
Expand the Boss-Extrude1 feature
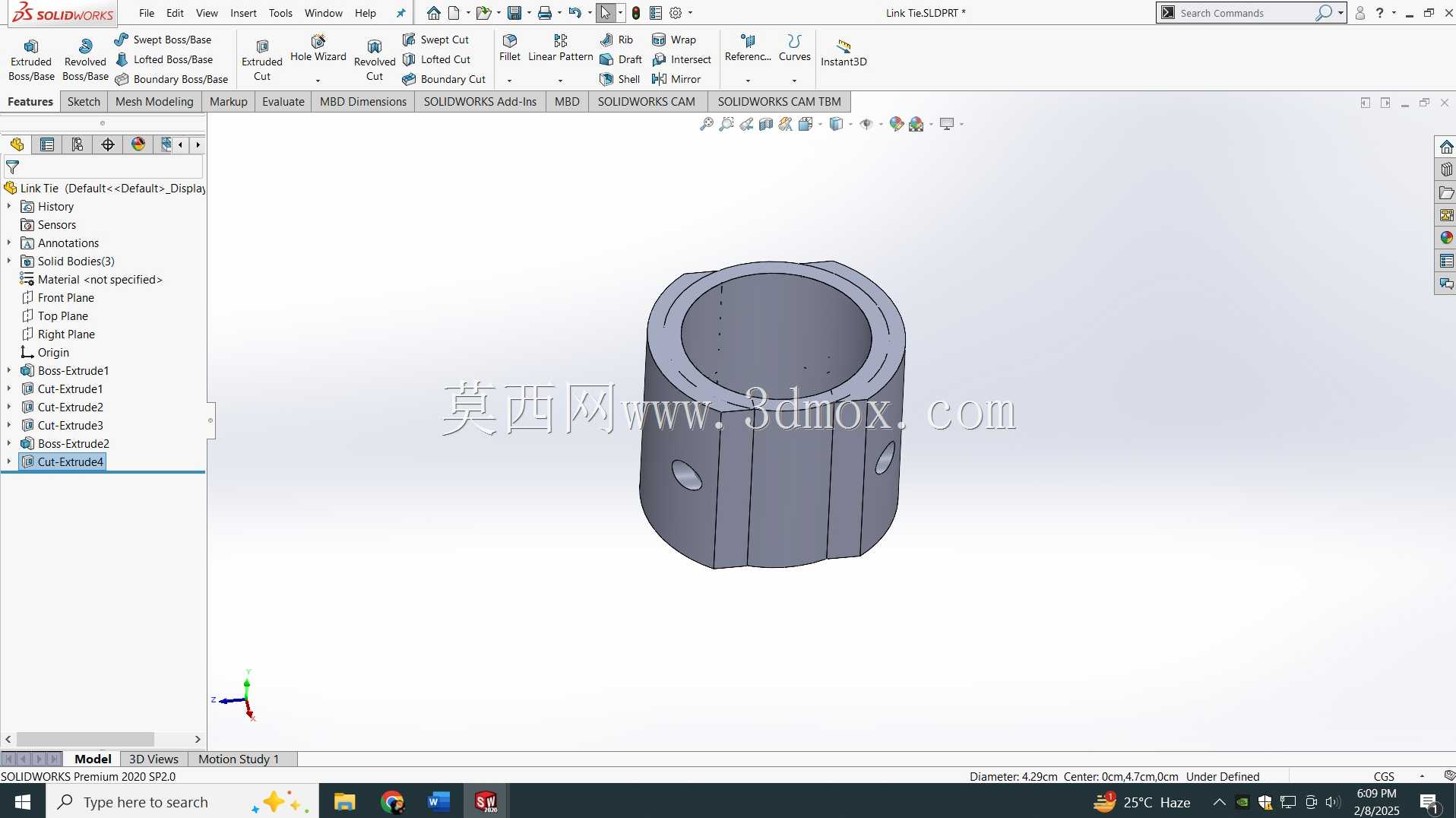[x=9, y=371]
